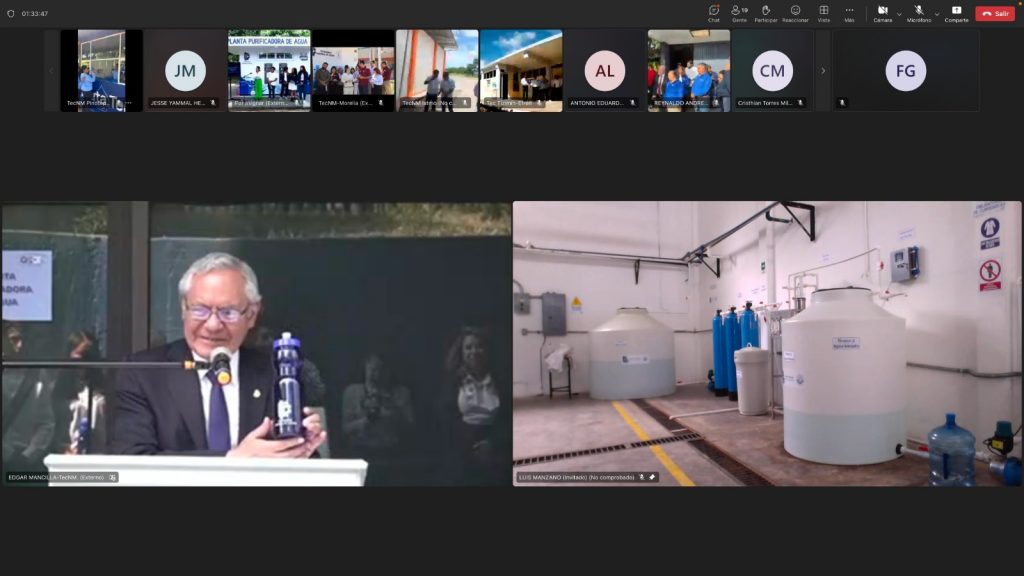Start screen sharing with Compartir

pos(956,13)
